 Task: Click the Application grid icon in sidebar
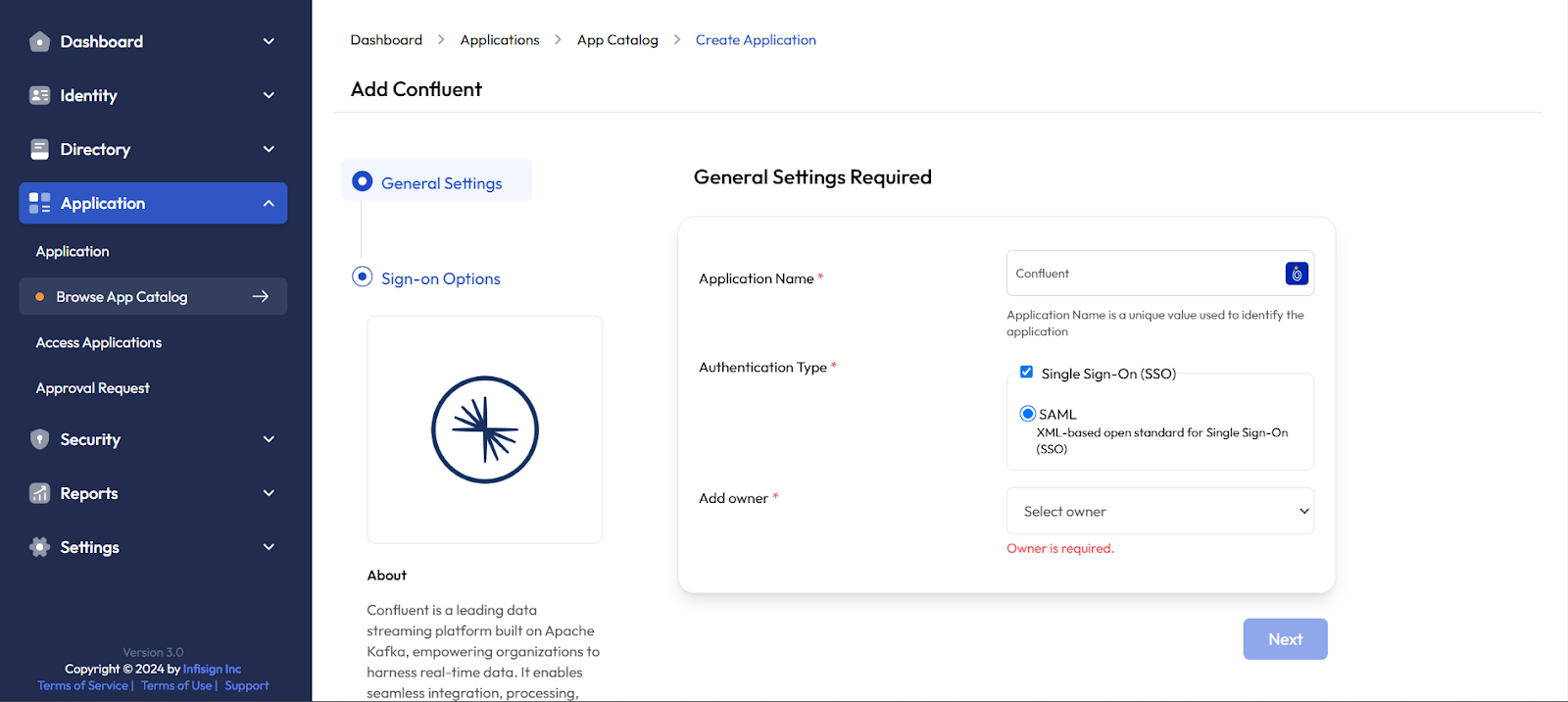(39, 203)
